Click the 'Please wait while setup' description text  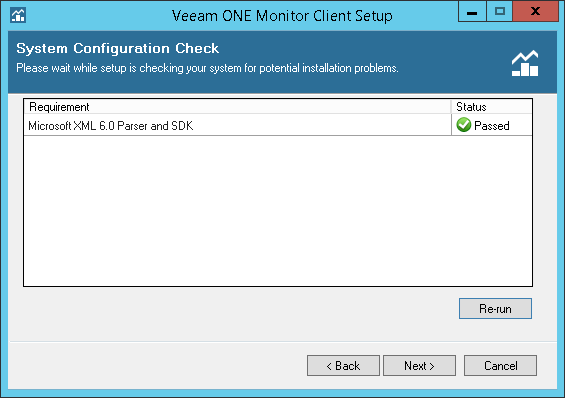click(x=207, y=68)
